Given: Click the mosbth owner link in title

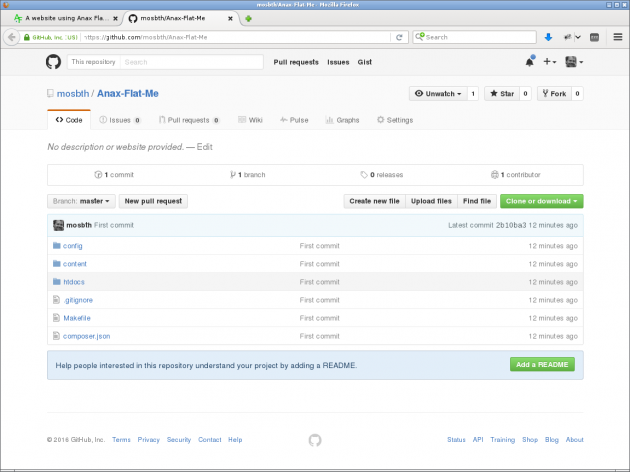Looking at the screenshot, I should pos(73,94).
